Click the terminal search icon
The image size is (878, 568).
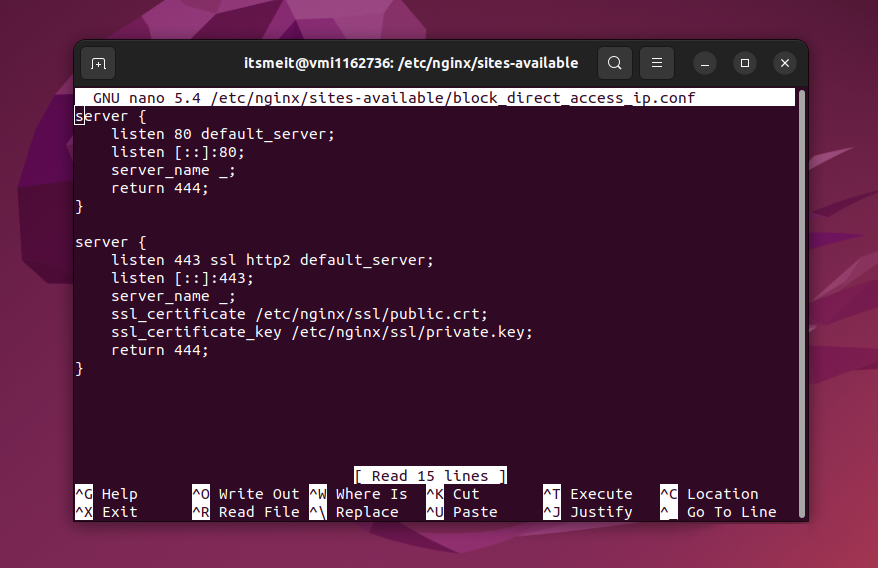pyautogui.click(x=615, y=63)
